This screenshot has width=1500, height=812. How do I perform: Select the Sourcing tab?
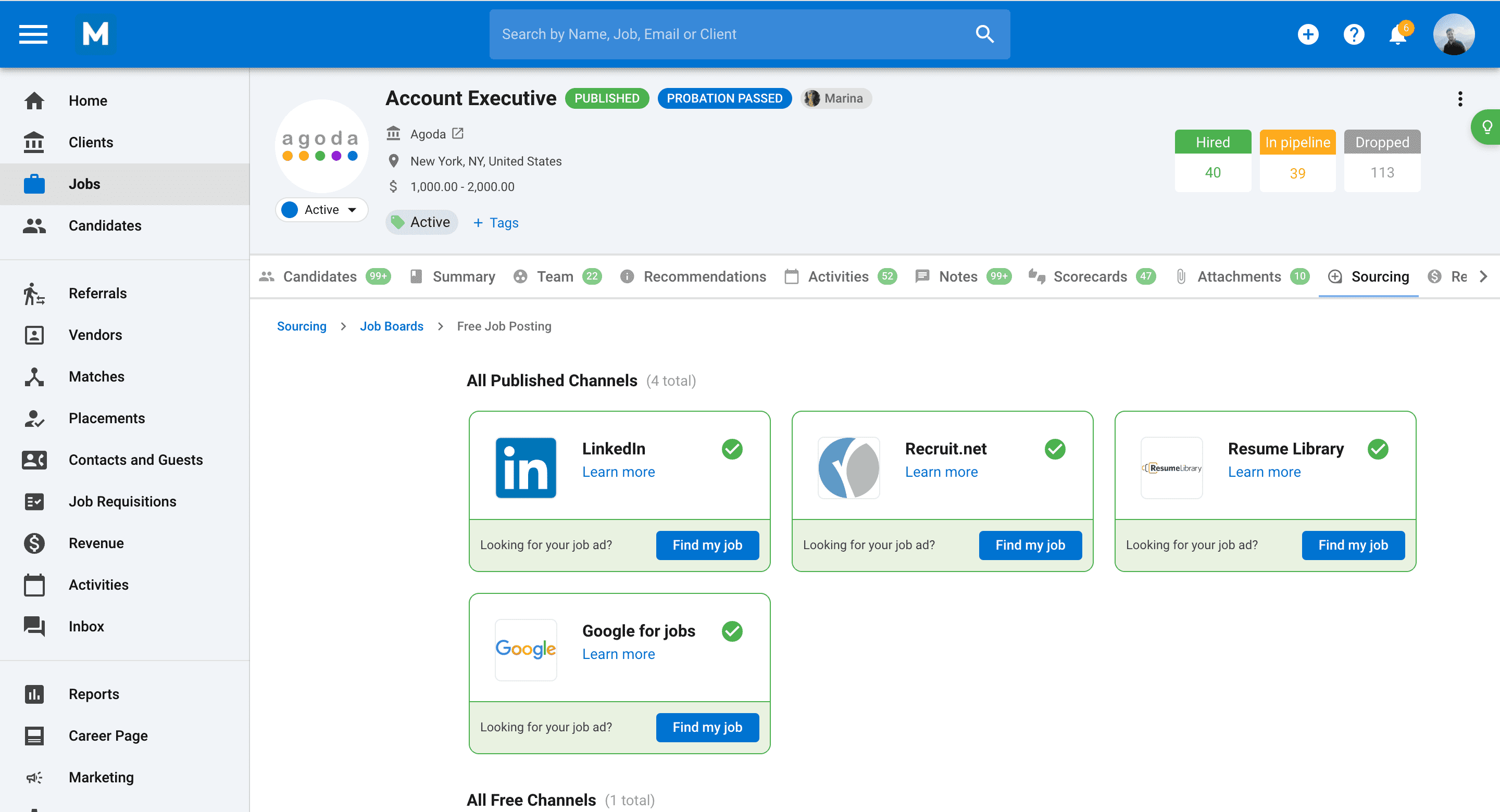tap(1368, 276)
